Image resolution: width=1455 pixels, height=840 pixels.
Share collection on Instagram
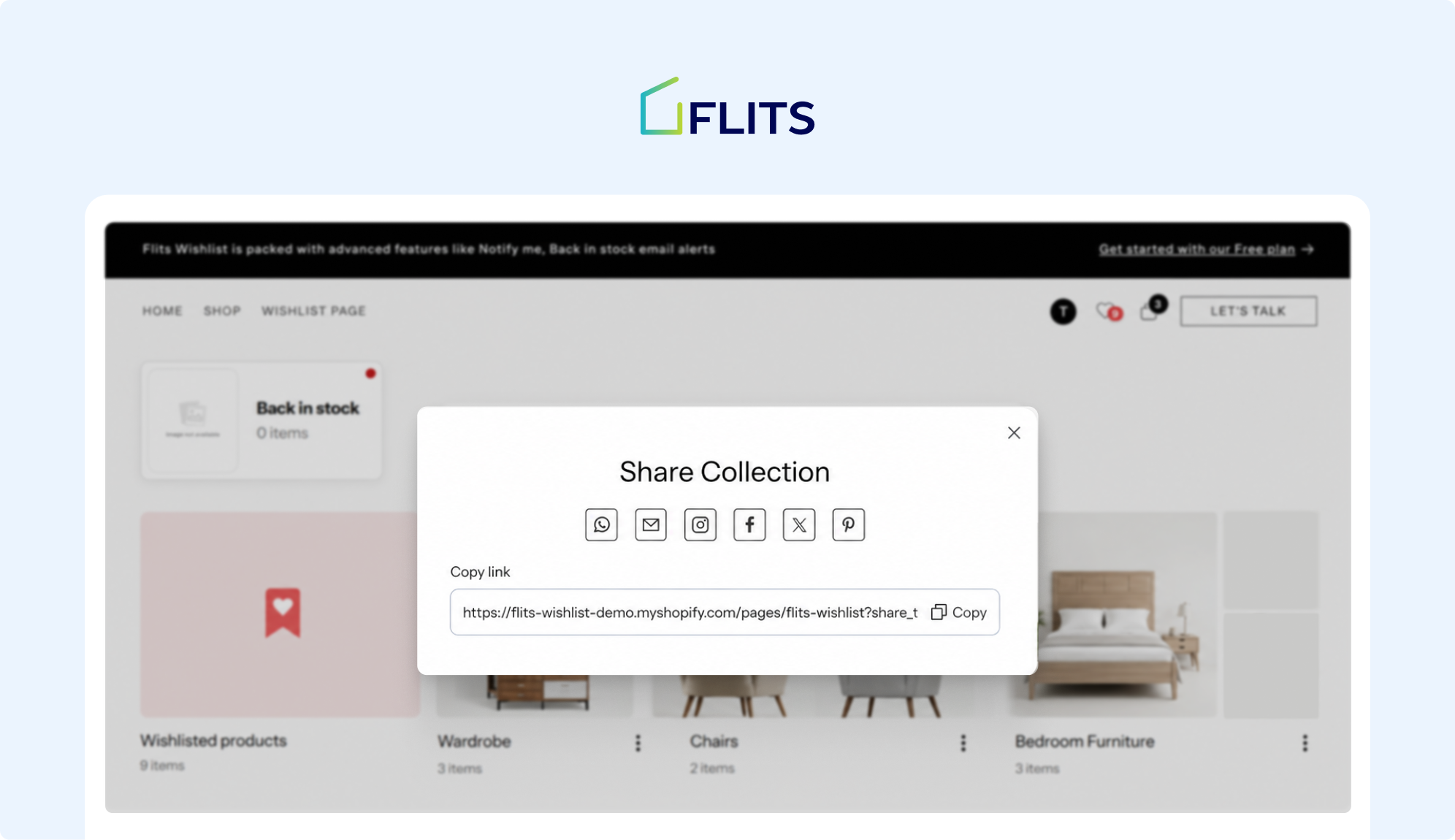coord(700,524)
